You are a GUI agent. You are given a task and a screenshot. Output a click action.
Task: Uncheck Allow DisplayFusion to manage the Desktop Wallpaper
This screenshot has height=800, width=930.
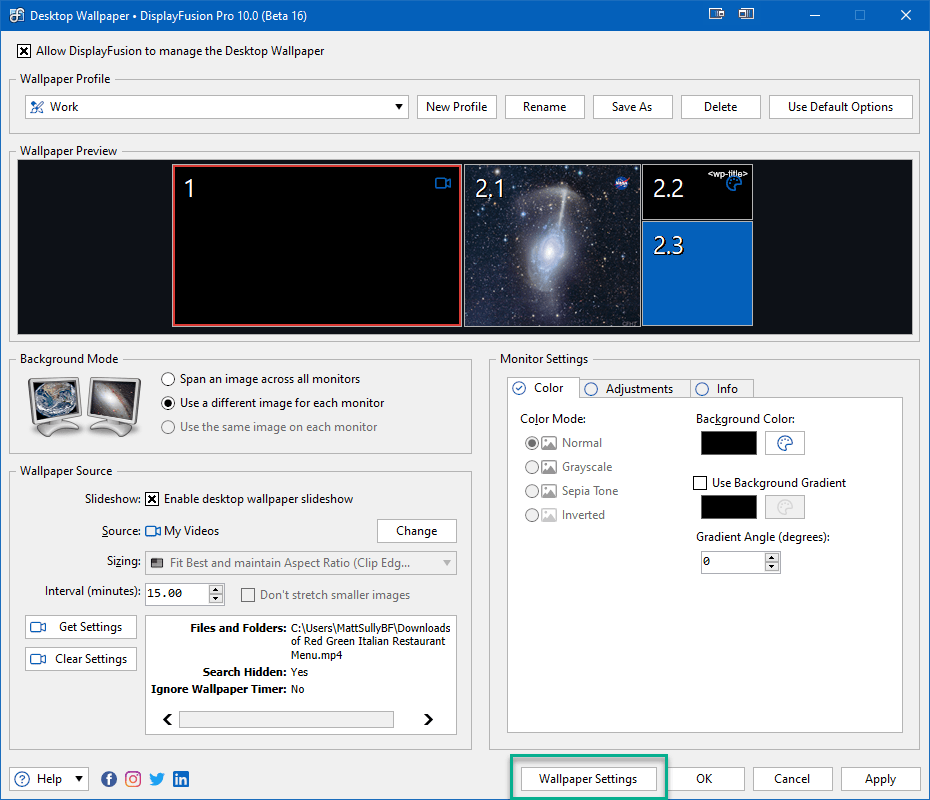(x=23, y=50)
